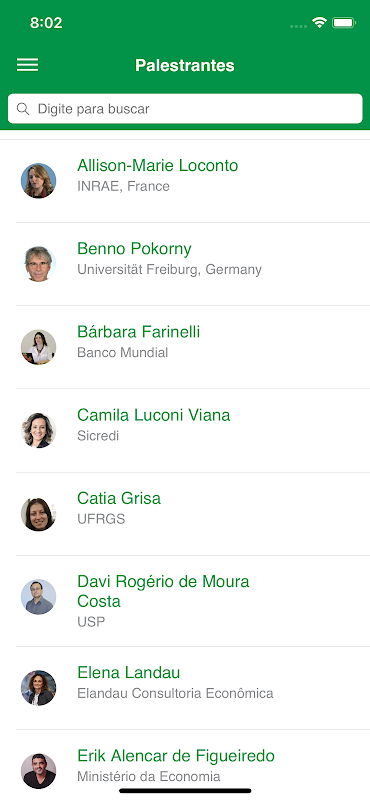Viewport: 370px width, 800px height.
Task: Select speaker name Camila Luconi Viana
Action: pos(154,415)
